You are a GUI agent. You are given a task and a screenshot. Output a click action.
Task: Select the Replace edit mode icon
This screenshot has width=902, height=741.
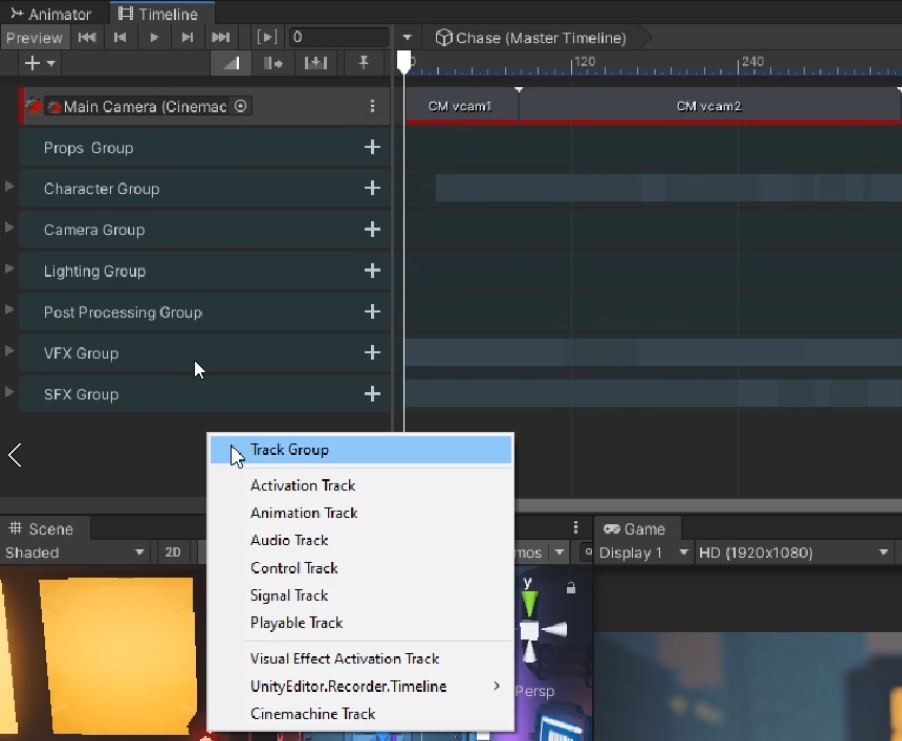(x=316, y=63)
